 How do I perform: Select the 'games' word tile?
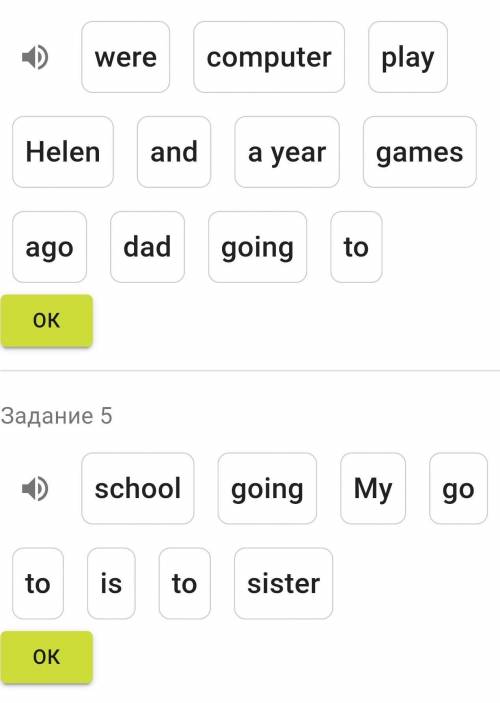tap(420, 152)
